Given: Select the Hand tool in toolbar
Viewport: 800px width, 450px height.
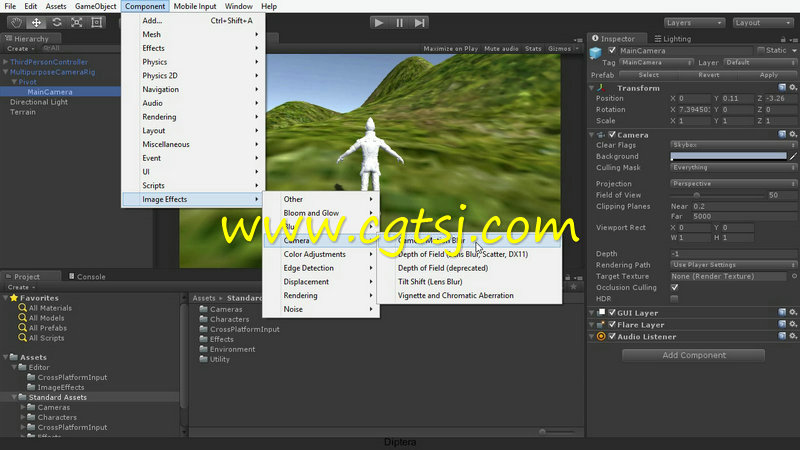Looking at the screenshot, I should tap(16, 22).
